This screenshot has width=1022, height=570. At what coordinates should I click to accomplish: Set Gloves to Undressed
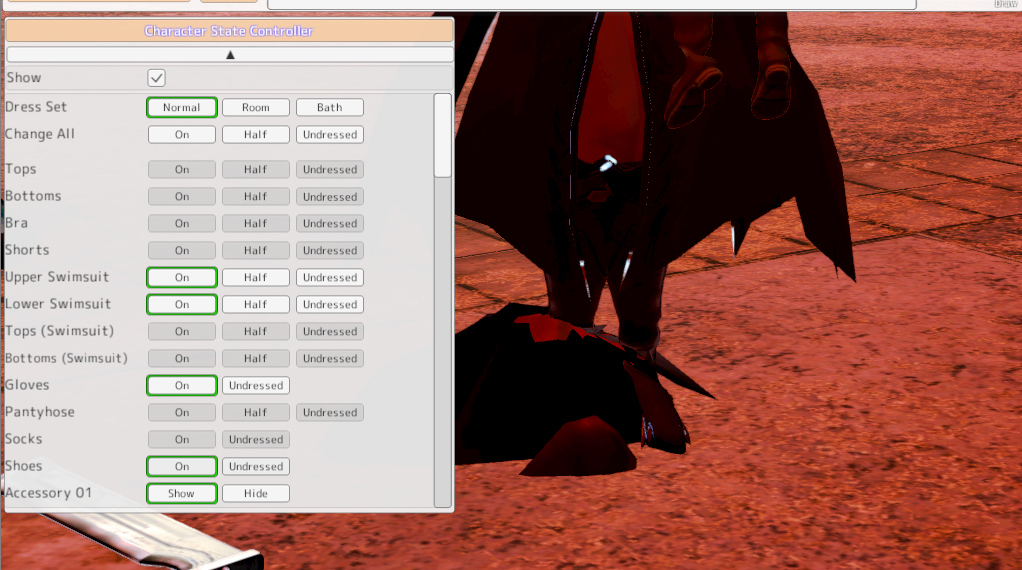[x=256, y=386]
